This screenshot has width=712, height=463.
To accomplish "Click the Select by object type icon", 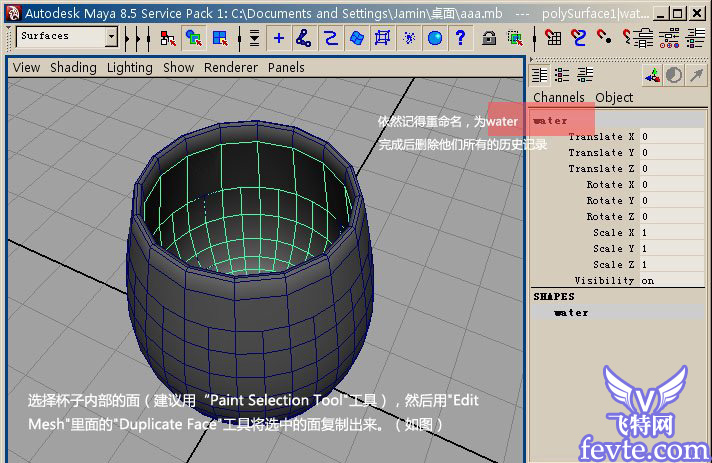I will click(194, 38).
